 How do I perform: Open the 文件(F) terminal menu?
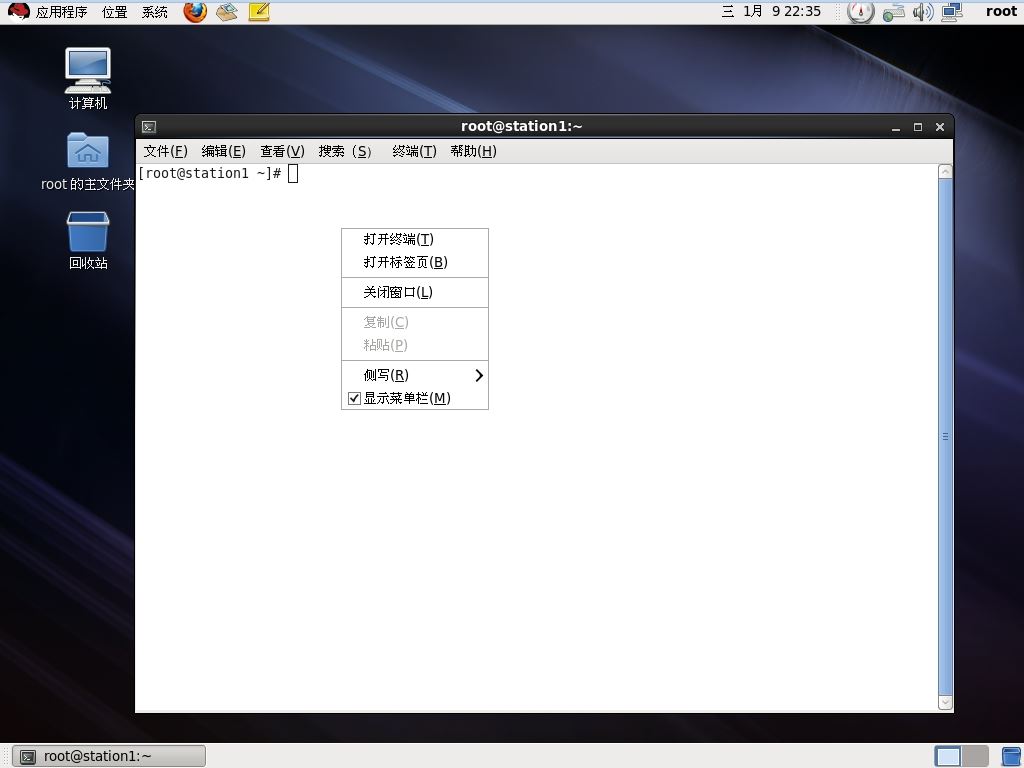click(x=165, y=152)
